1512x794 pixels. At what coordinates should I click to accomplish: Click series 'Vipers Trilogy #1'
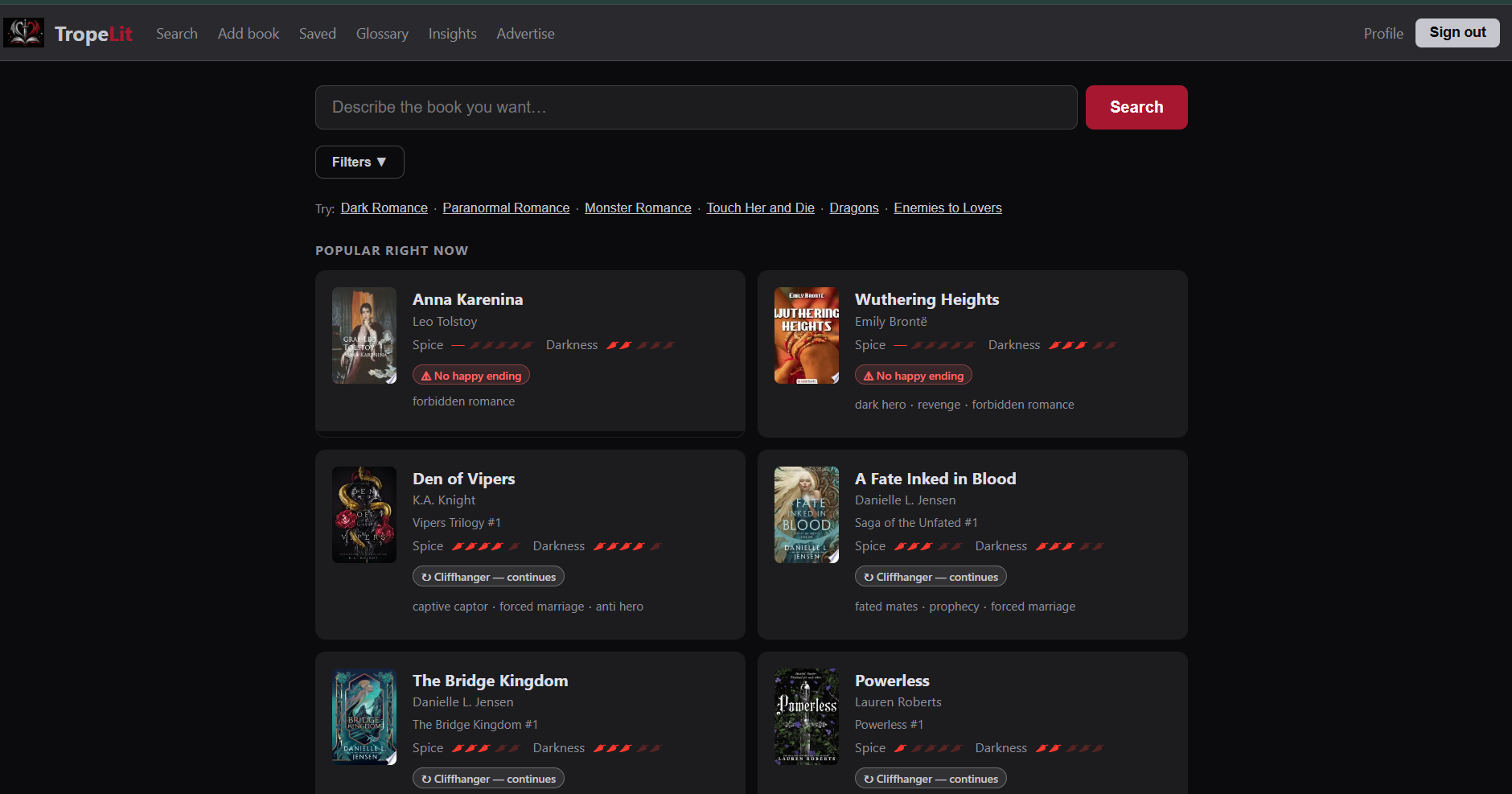(457, 522)
